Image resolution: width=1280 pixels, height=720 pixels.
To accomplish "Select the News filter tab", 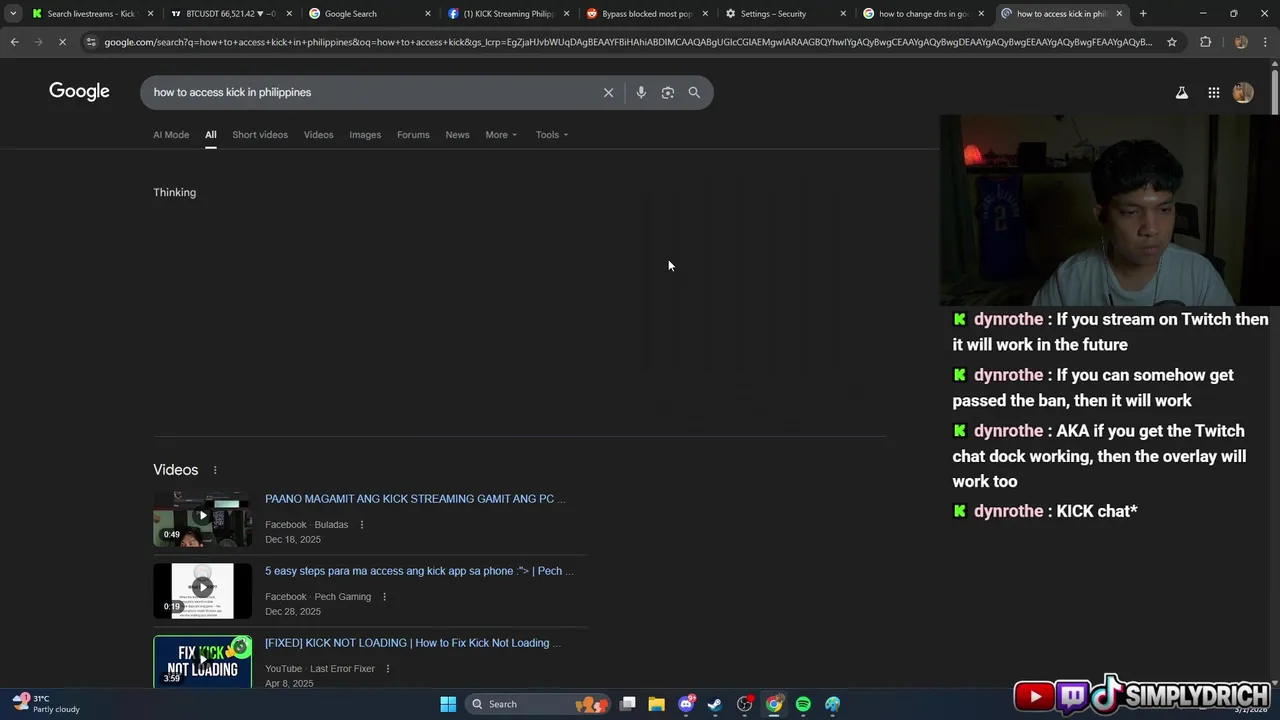I will pos(457,135).
